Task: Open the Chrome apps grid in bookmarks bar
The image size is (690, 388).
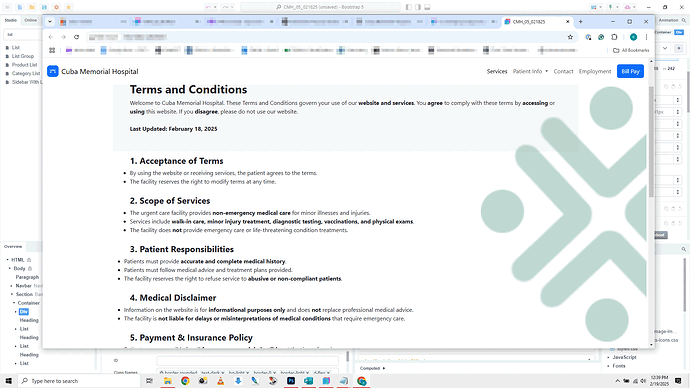Action: coord(52,50)
